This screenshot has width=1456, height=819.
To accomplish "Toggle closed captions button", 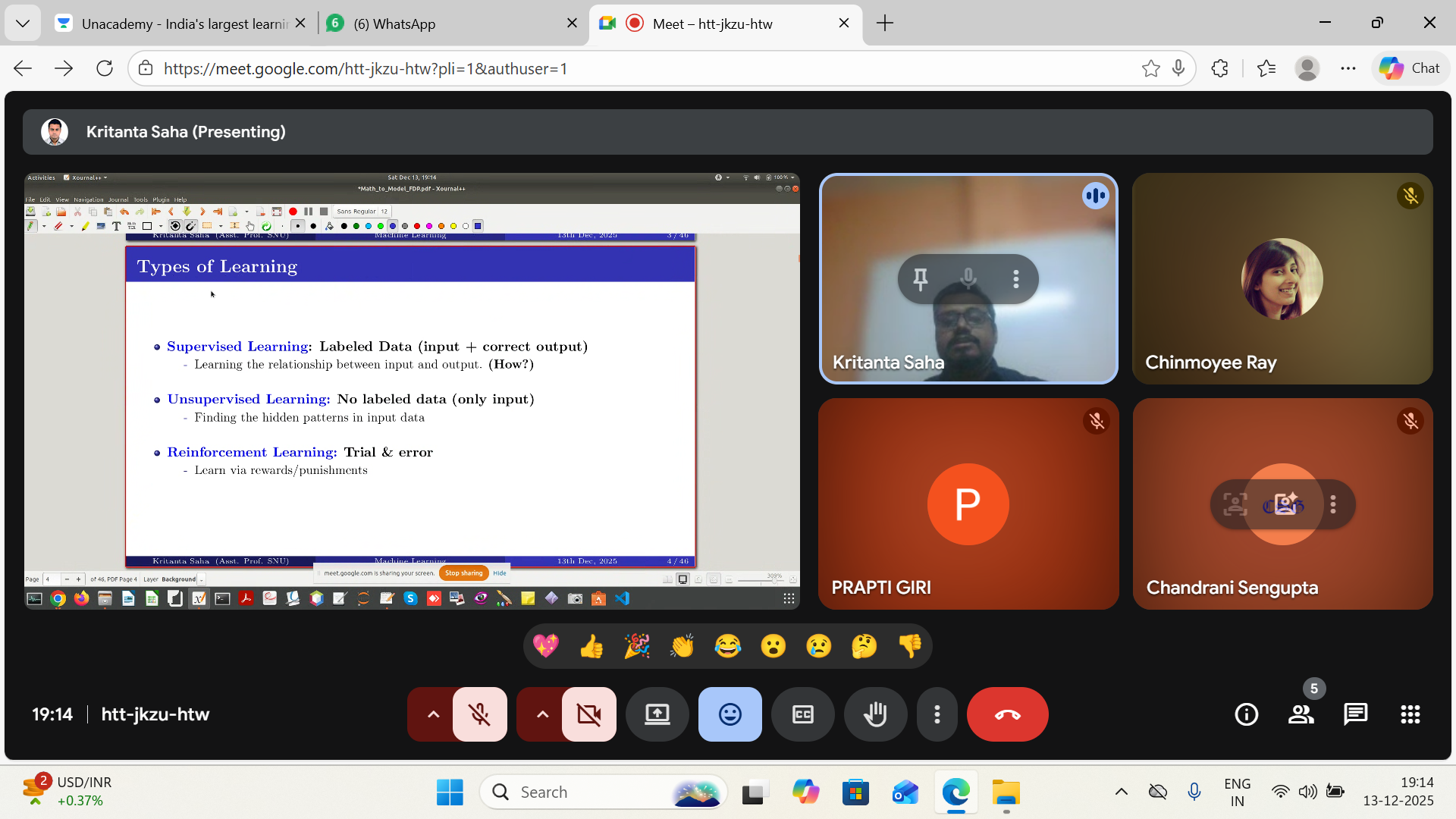I will click(802, 714).
